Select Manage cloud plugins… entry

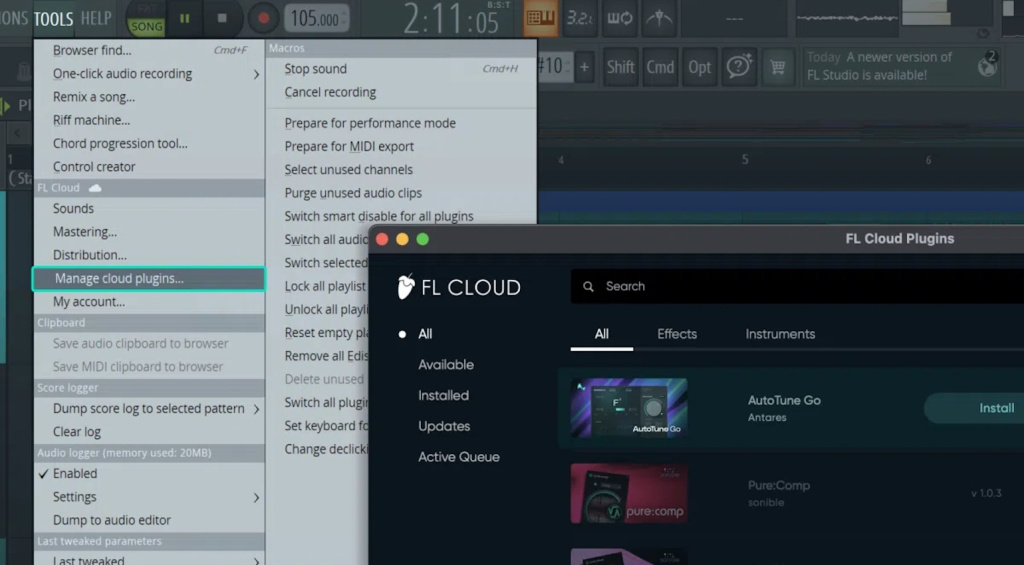pos(149,279)
